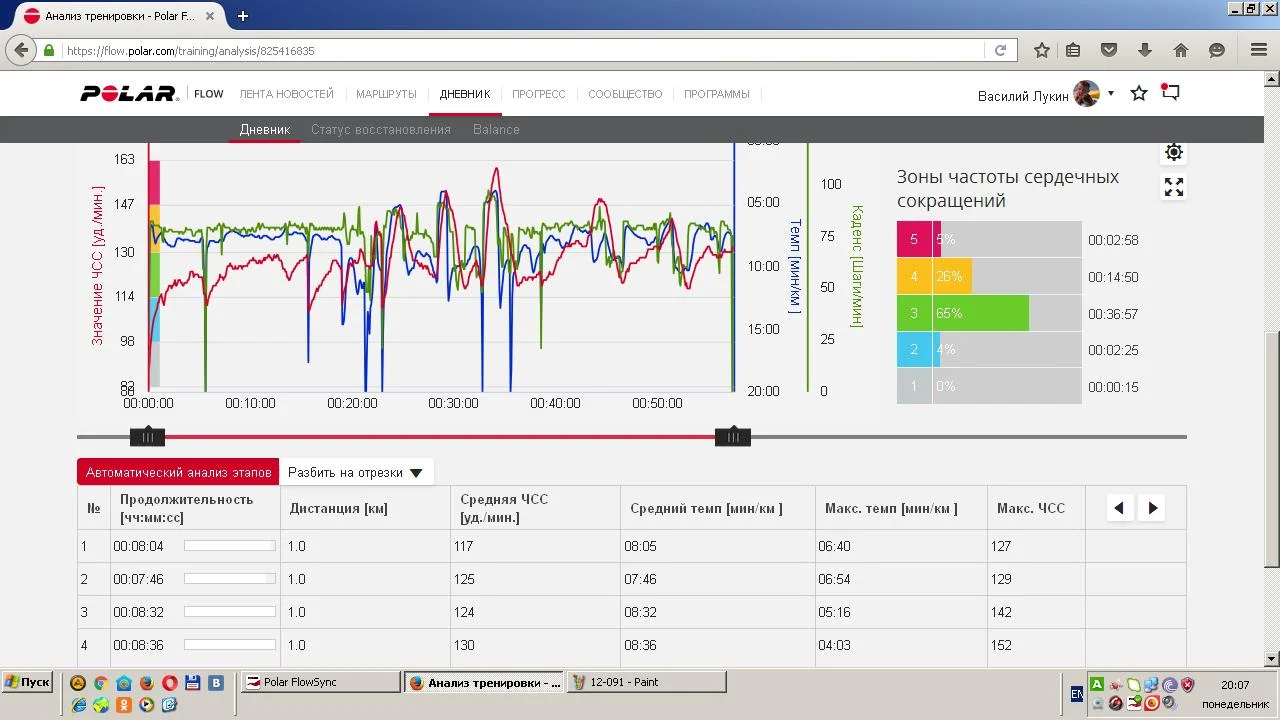The width and height of the screenshot is (1280, 720).
Task: Select the Автоматический анализ этапов button
Action: click(178, 473)
